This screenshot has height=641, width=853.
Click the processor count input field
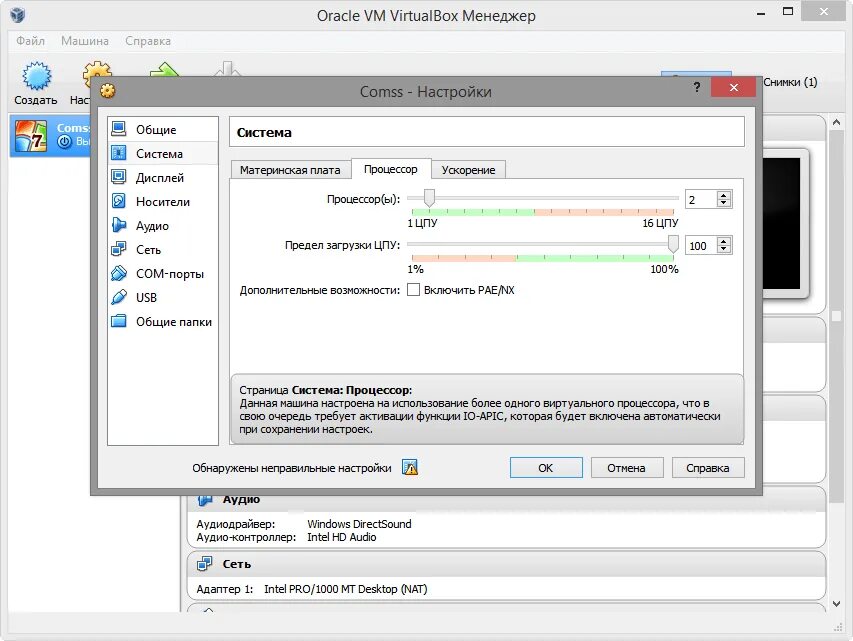point(701,200)
